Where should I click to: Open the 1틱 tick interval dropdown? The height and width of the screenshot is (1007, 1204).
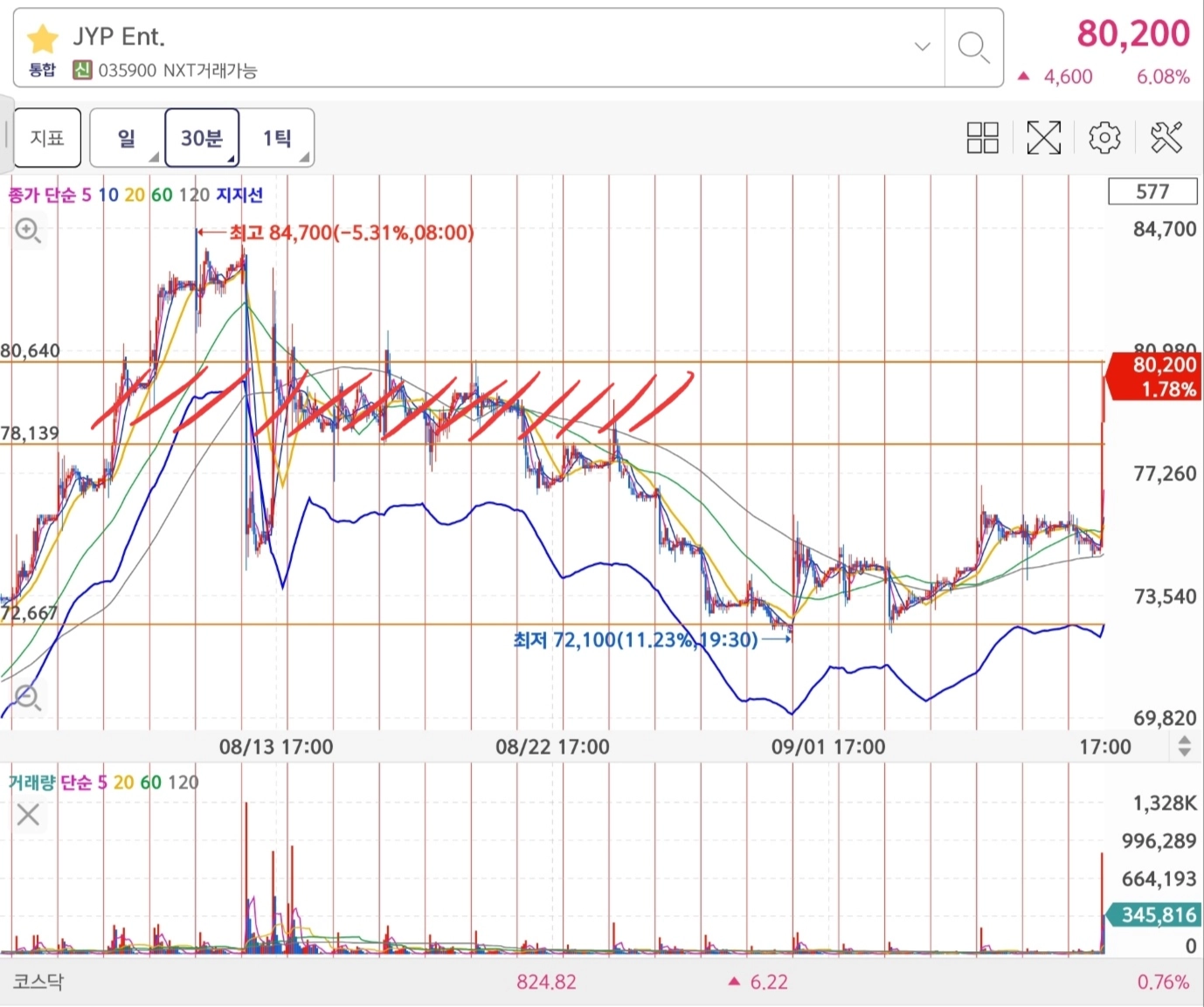278,138
